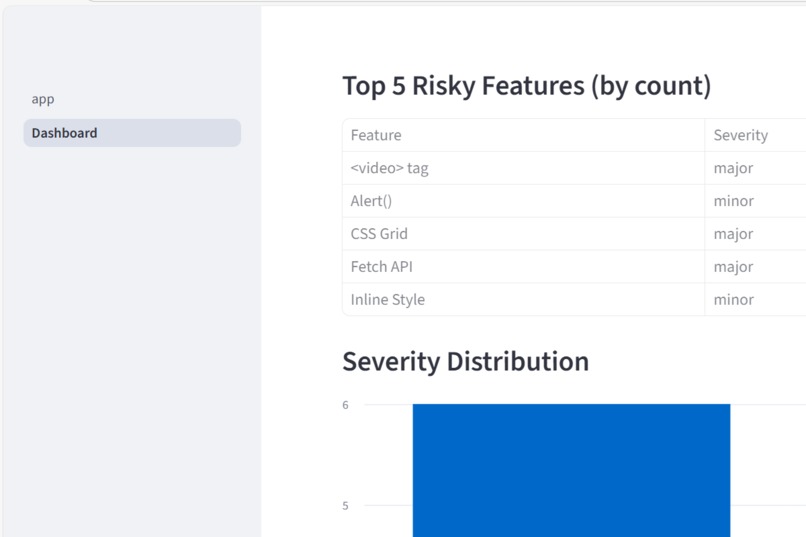Click the Feature column header

523,135
